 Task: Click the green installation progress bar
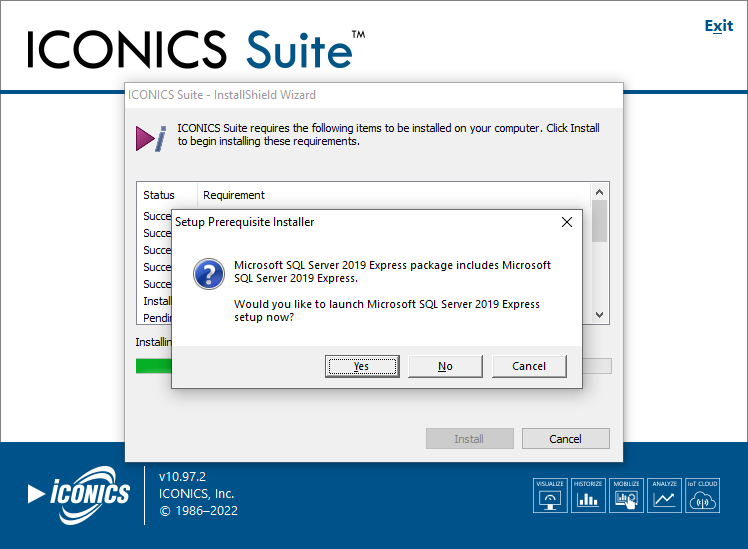point(154,366)
